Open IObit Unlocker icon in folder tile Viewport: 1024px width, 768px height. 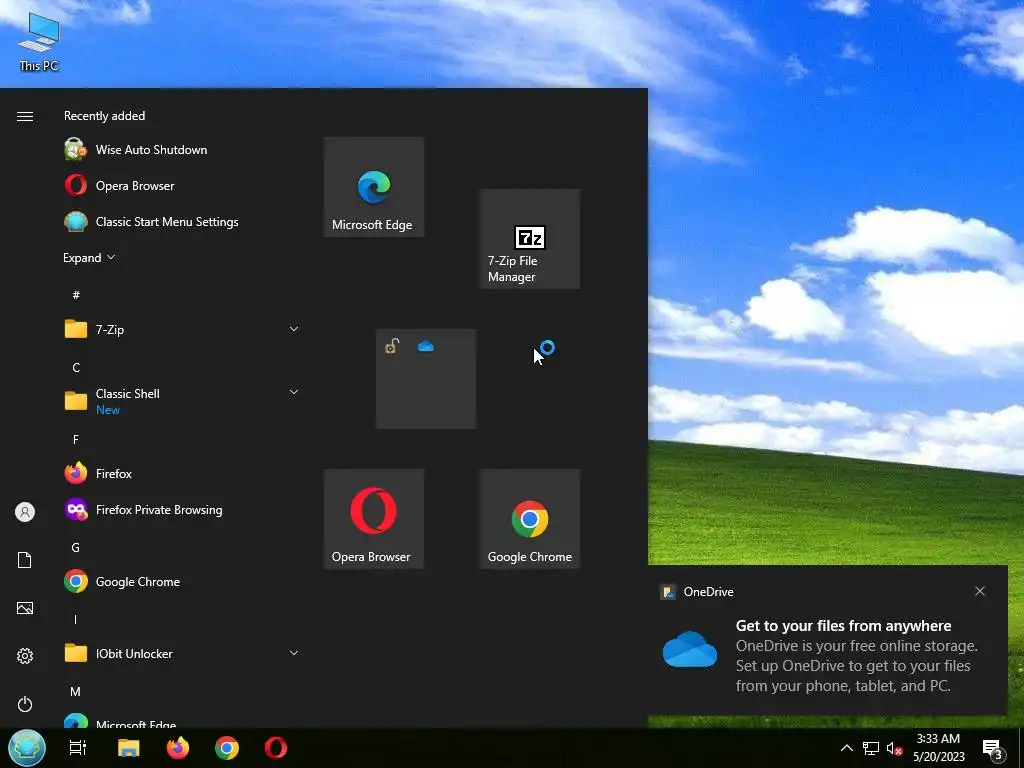(x=392, y=346)
